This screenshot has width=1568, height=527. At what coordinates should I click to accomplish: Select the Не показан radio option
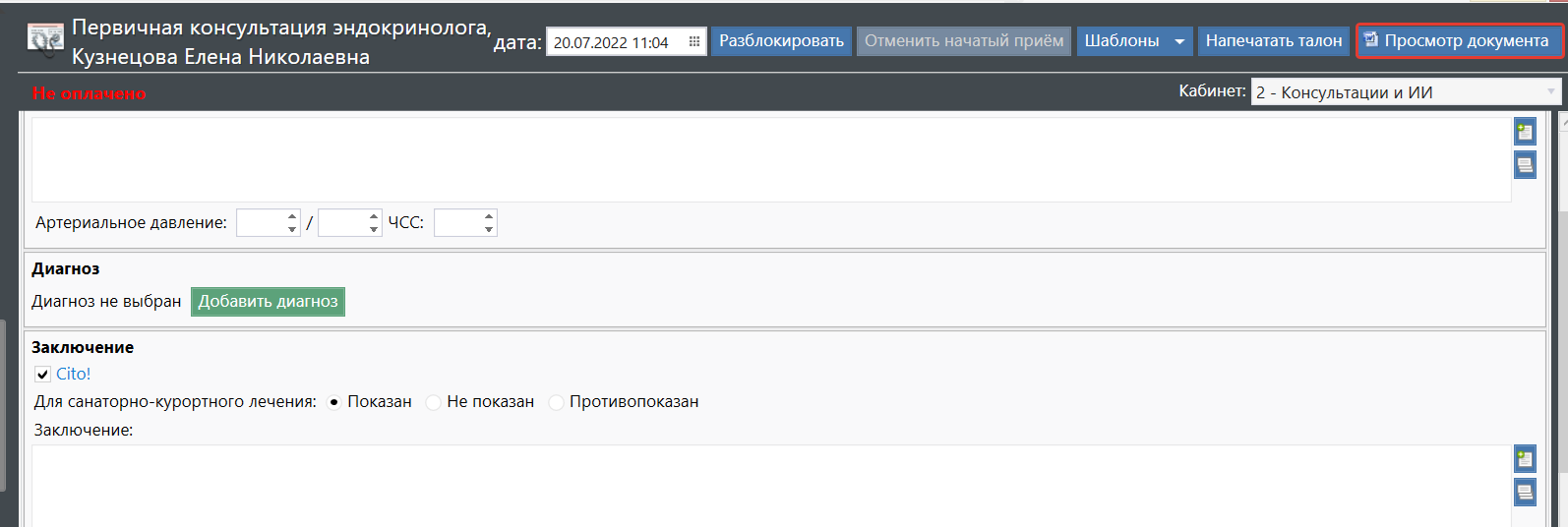pos(433,402)
